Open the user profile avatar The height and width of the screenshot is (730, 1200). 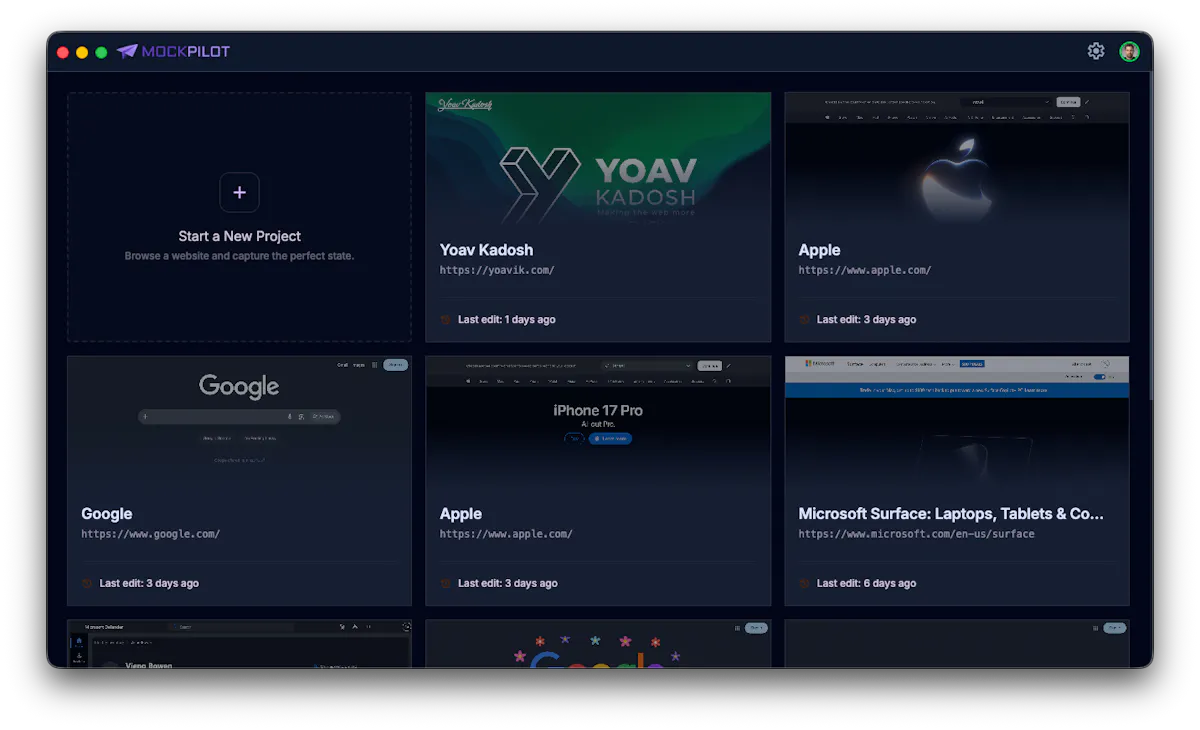1129,51
